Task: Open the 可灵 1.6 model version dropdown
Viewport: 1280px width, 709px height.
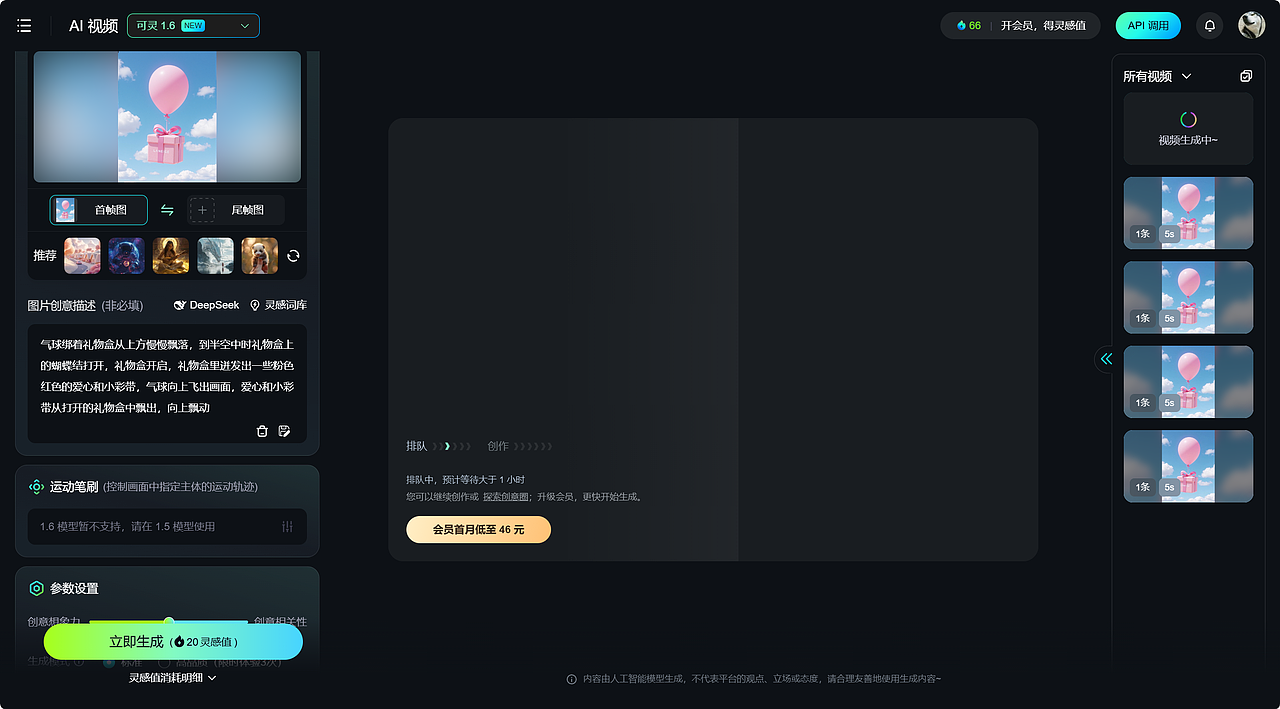Action: pos(193,26)
